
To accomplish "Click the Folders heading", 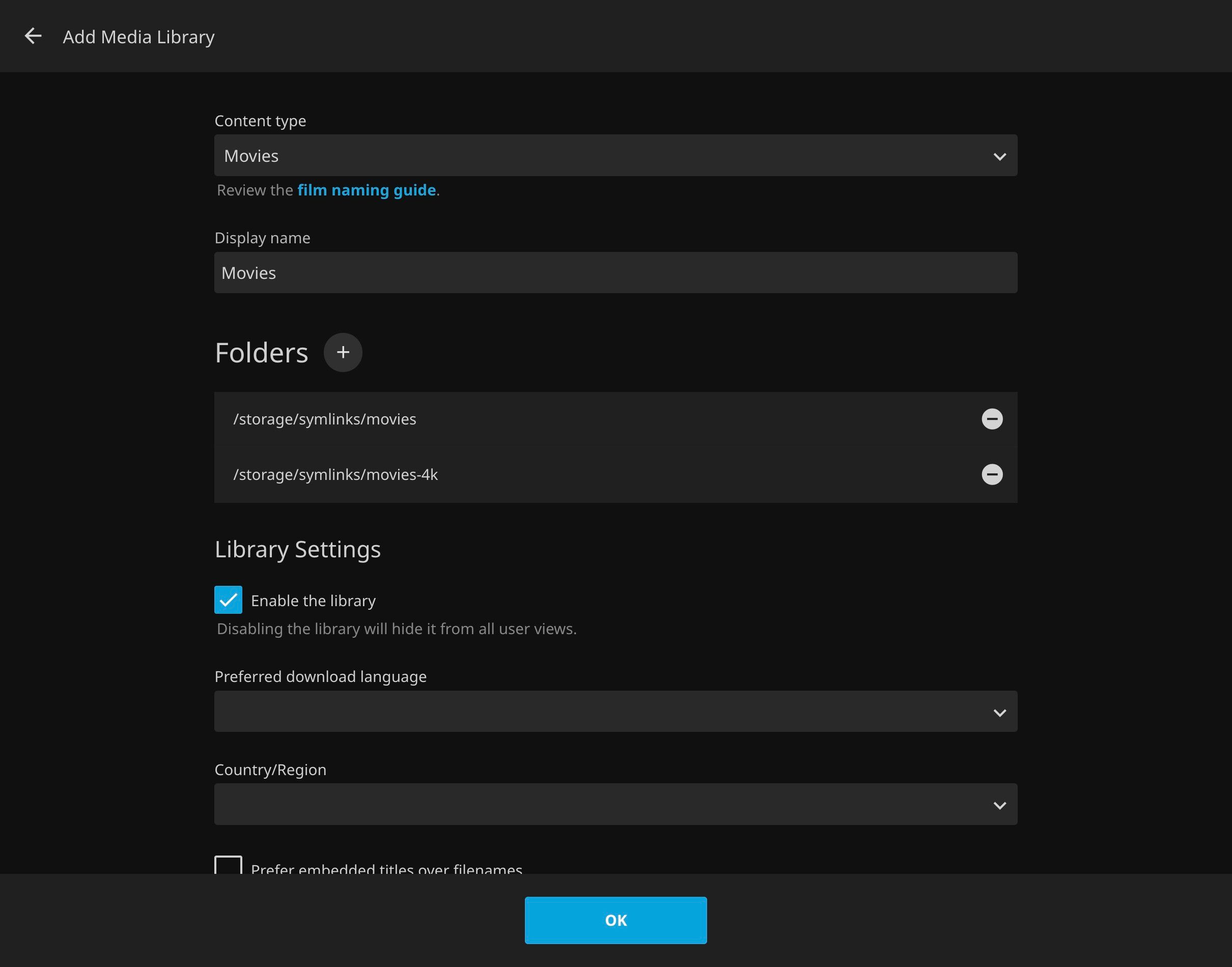I will click(262, 353).
